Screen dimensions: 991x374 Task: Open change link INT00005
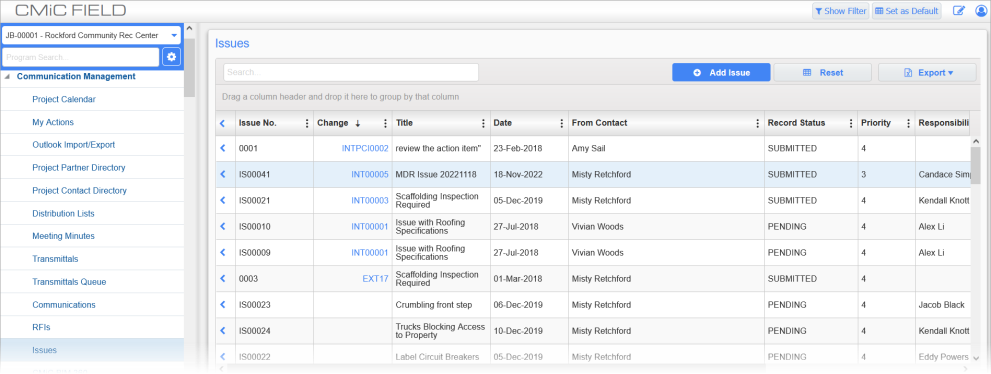click(370, 174)
